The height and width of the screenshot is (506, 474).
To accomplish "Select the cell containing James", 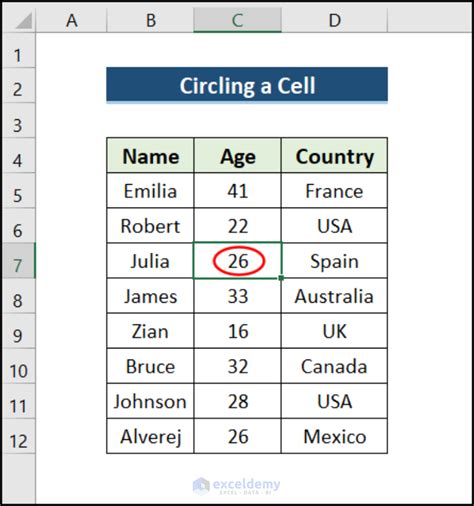I will [150, 296].
